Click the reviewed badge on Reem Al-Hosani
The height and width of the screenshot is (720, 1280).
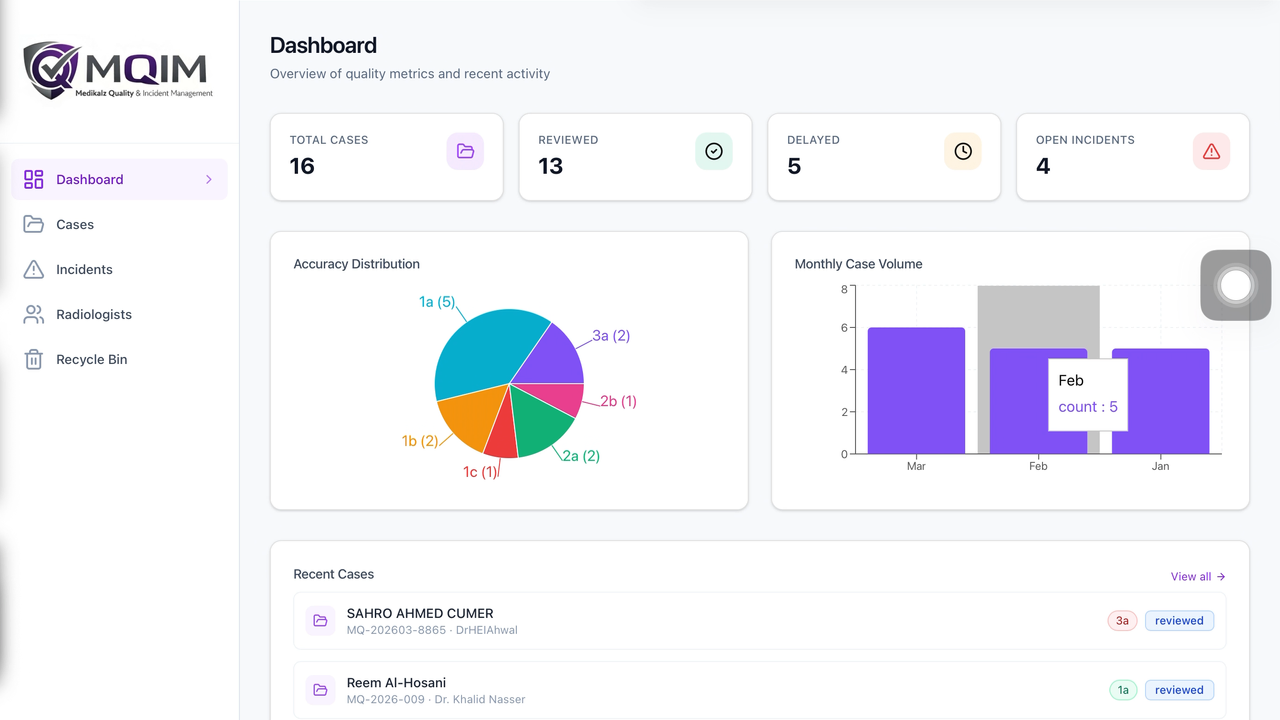click(1179, 690)
